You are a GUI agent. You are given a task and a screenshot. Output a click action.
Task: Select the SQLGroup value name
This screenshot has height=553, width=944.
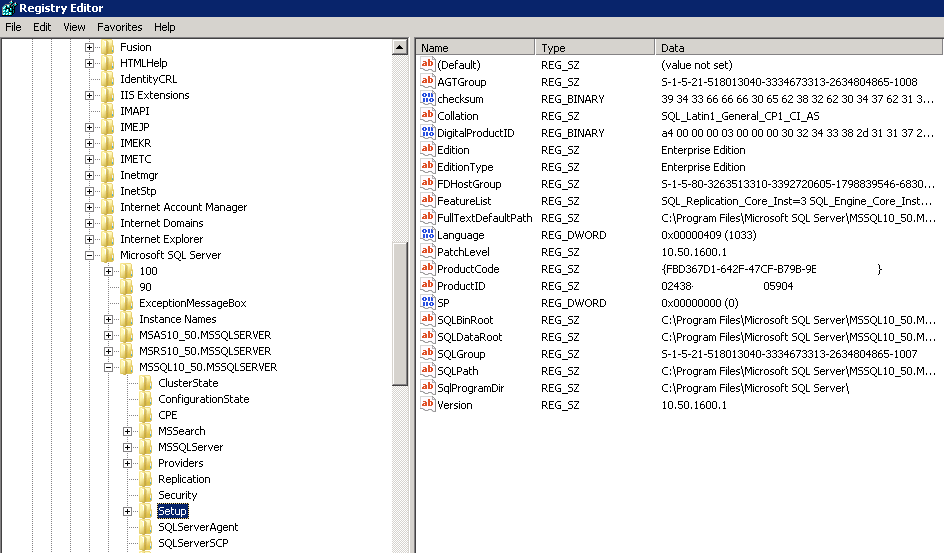[x=461, y=354]
